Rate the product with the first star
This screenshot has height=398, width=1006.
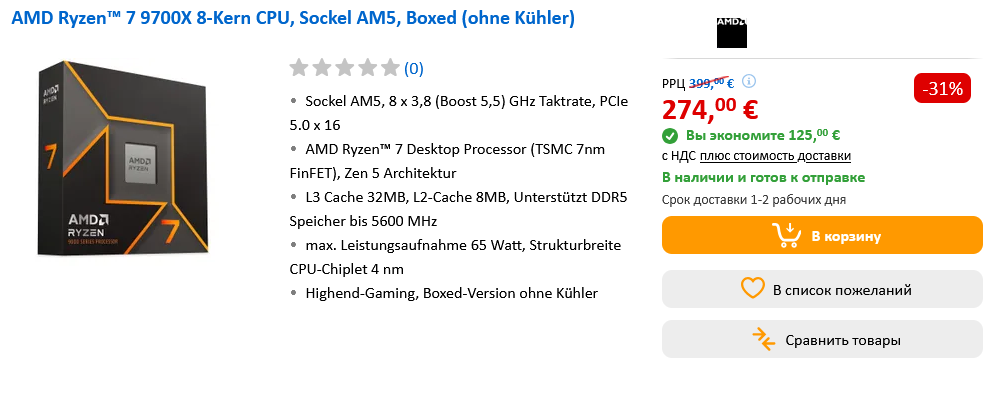pyautogui.click(x=299, y=67)
